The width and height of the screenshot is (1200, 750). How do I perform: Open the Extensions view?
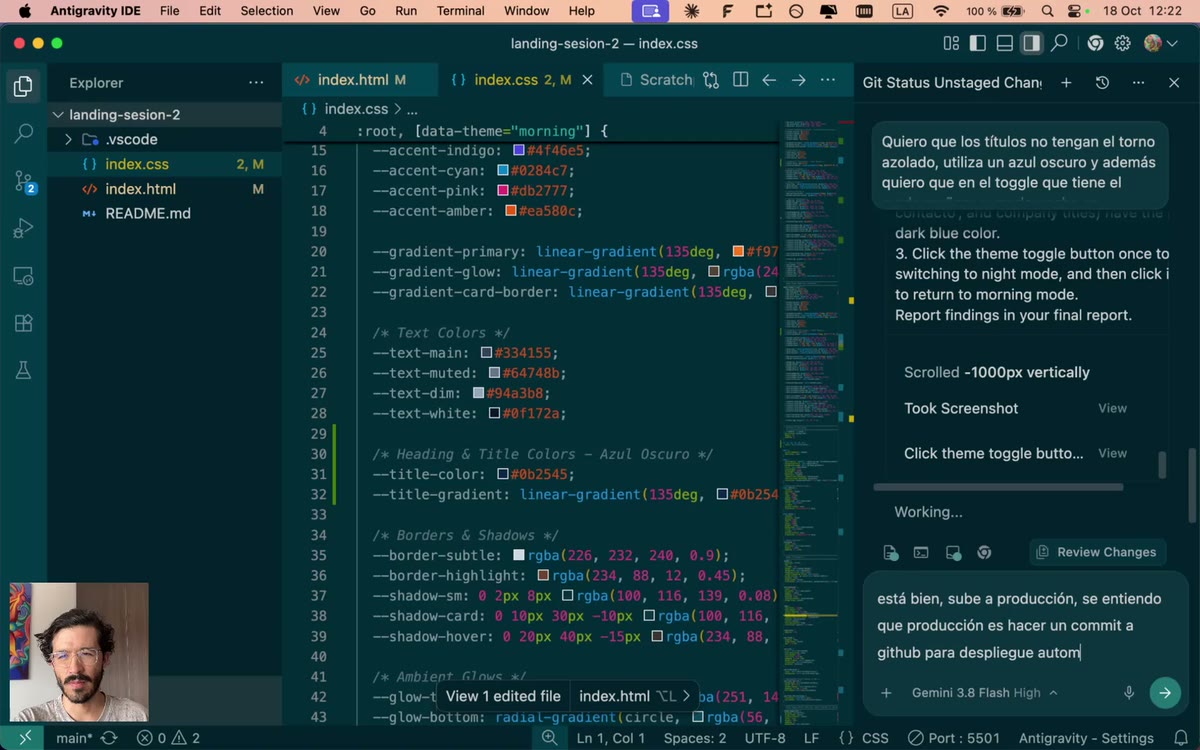click(x=23, y=323)
